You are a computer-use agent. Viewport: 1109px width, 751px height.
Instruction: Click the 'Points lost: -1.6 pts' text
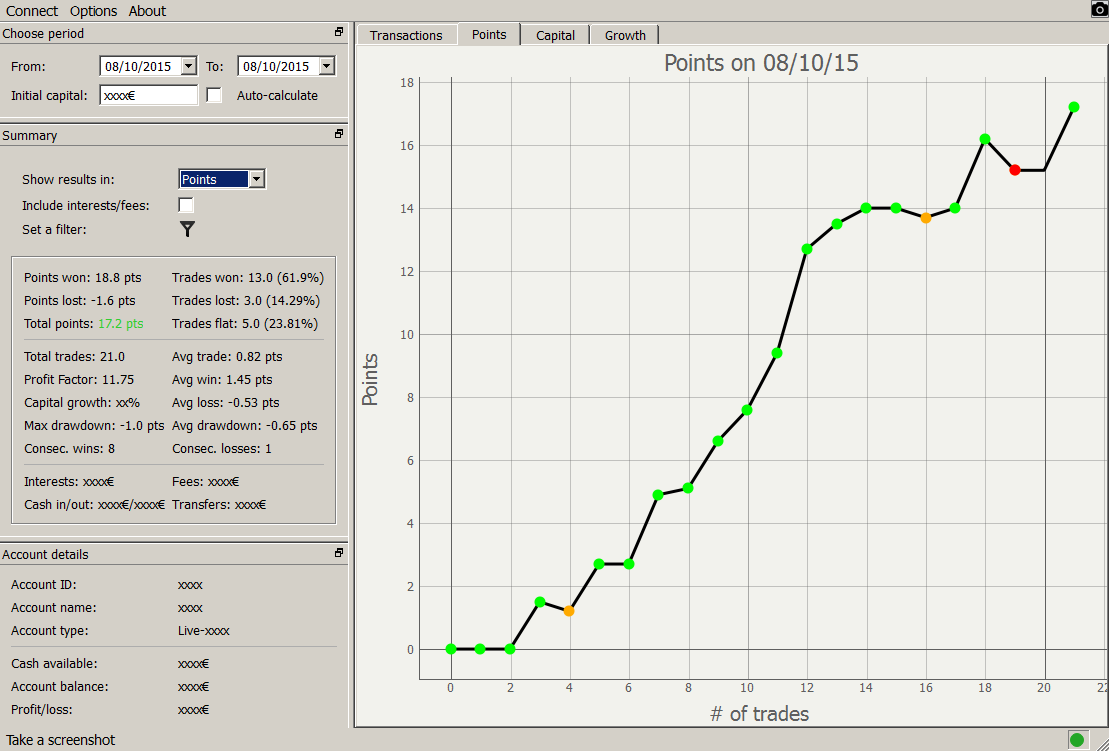(x=80, y=301)
